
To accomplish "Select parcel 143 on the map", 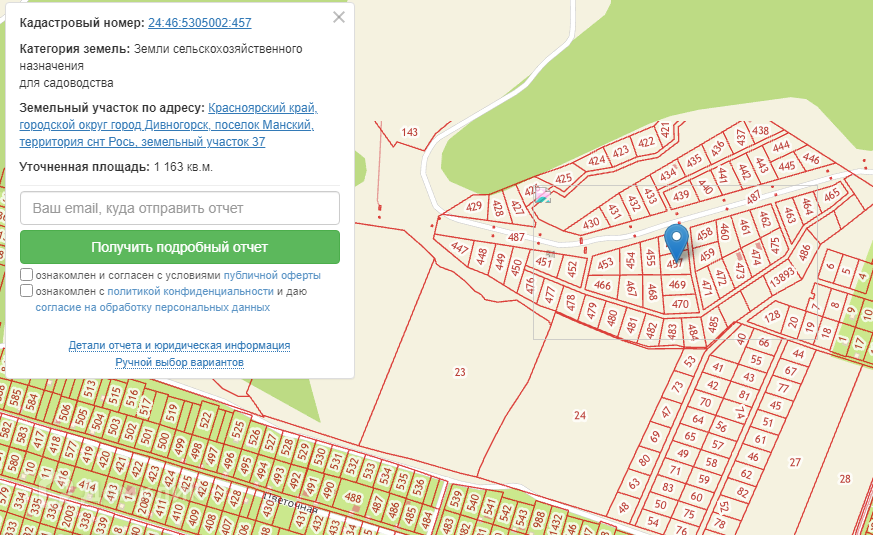I will coord(409,132).
